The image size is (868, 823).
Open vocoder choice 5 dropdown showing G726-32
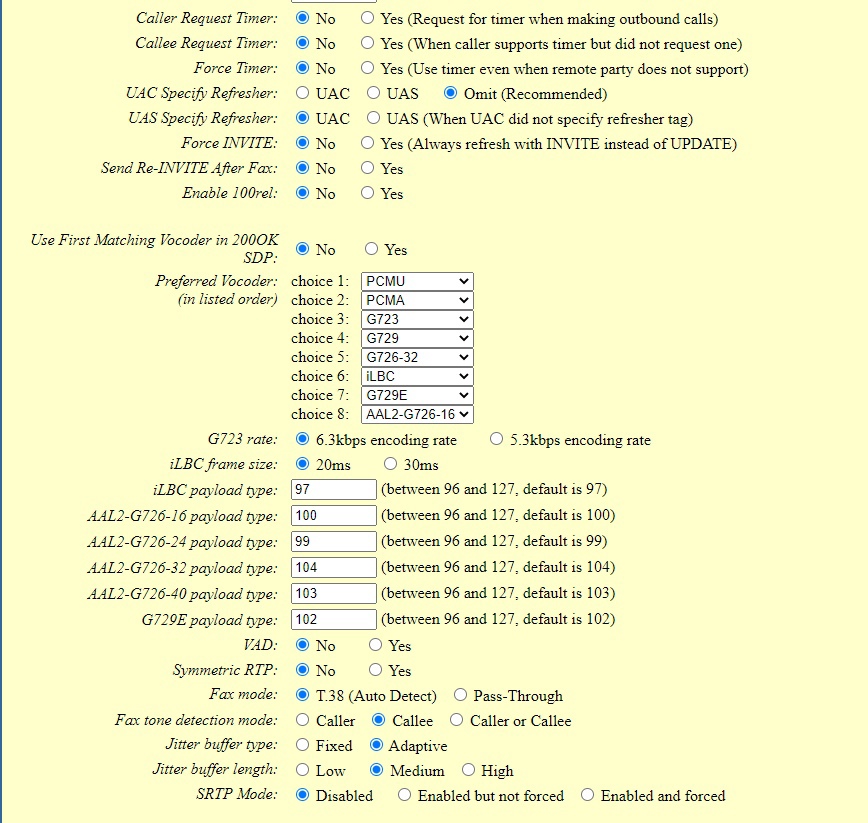[417, 357]
